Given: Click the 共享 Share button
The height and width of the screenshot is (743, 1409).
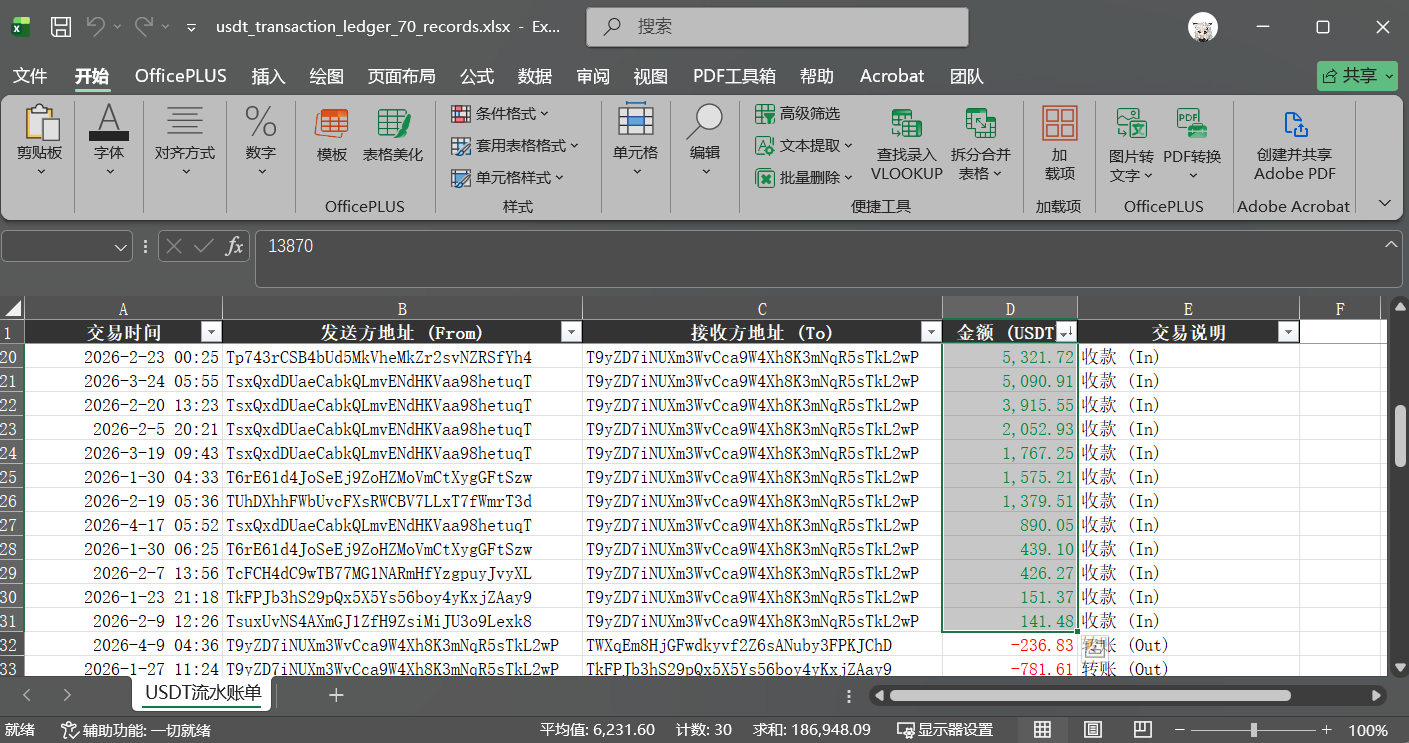Looking at the screenshot, I should click(x=1357, y=76).
